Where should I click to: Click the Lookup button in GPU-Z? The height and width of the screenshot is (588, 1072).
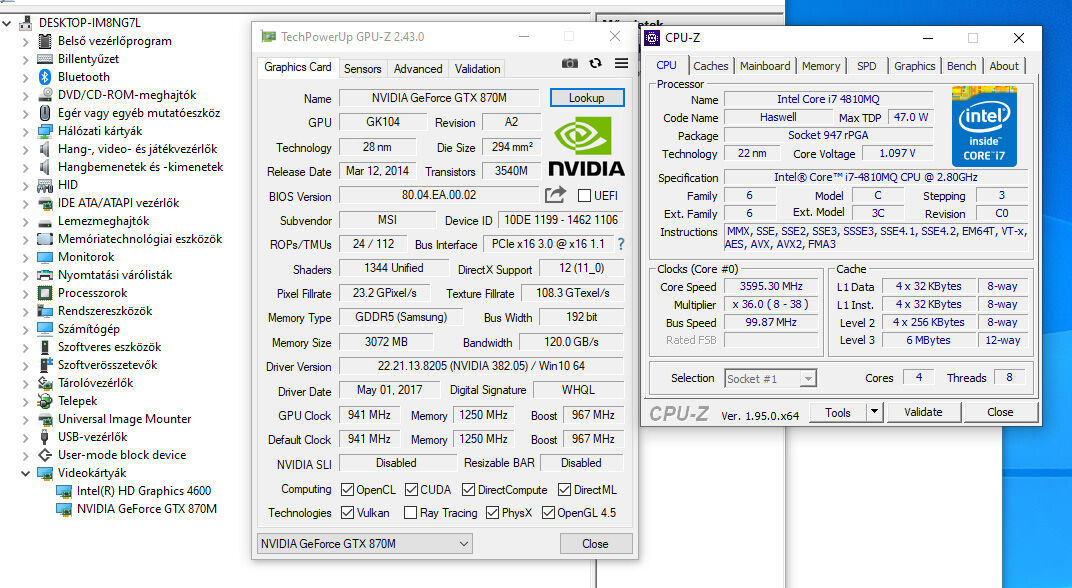[587, 98]
